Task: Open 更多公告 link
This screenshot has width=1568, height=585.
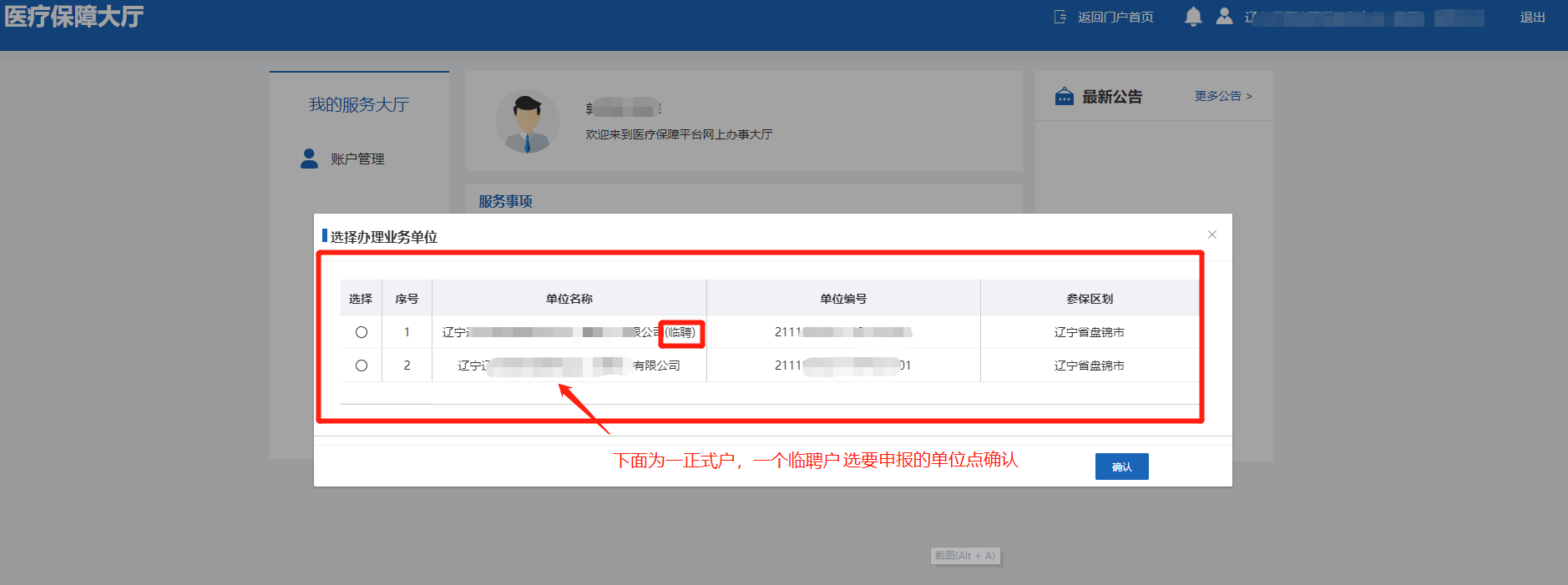Action: pyautogui.click(x=1223, y=96)
